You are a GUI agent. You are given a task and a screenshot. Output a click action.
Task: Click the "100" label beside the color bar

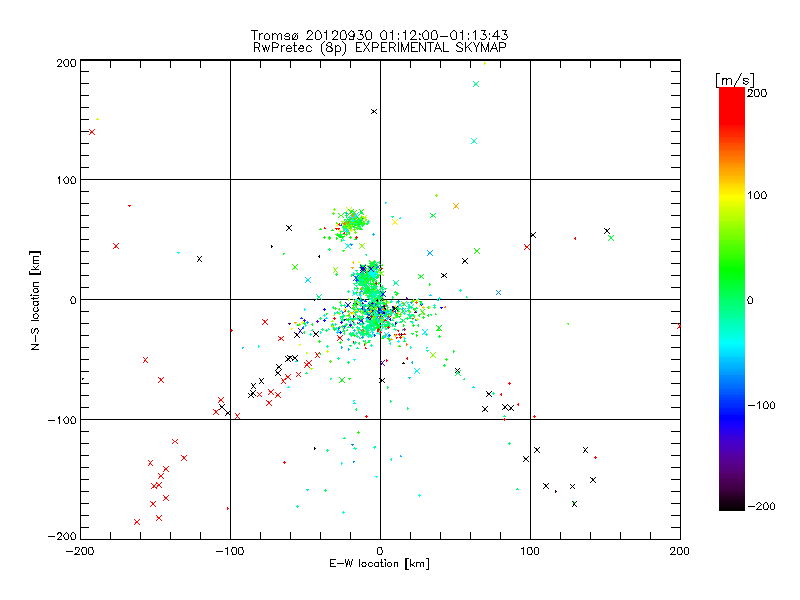click(x=757, y=195)
